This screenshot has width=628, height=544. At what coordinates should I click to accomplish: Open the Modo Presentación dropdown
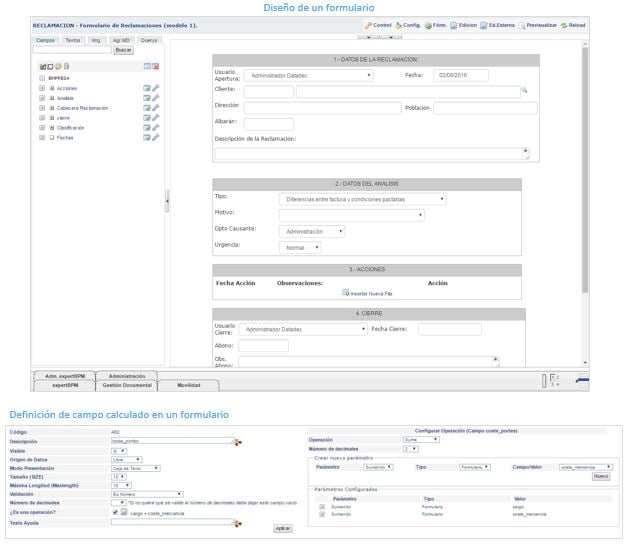(x=136, y=468)
